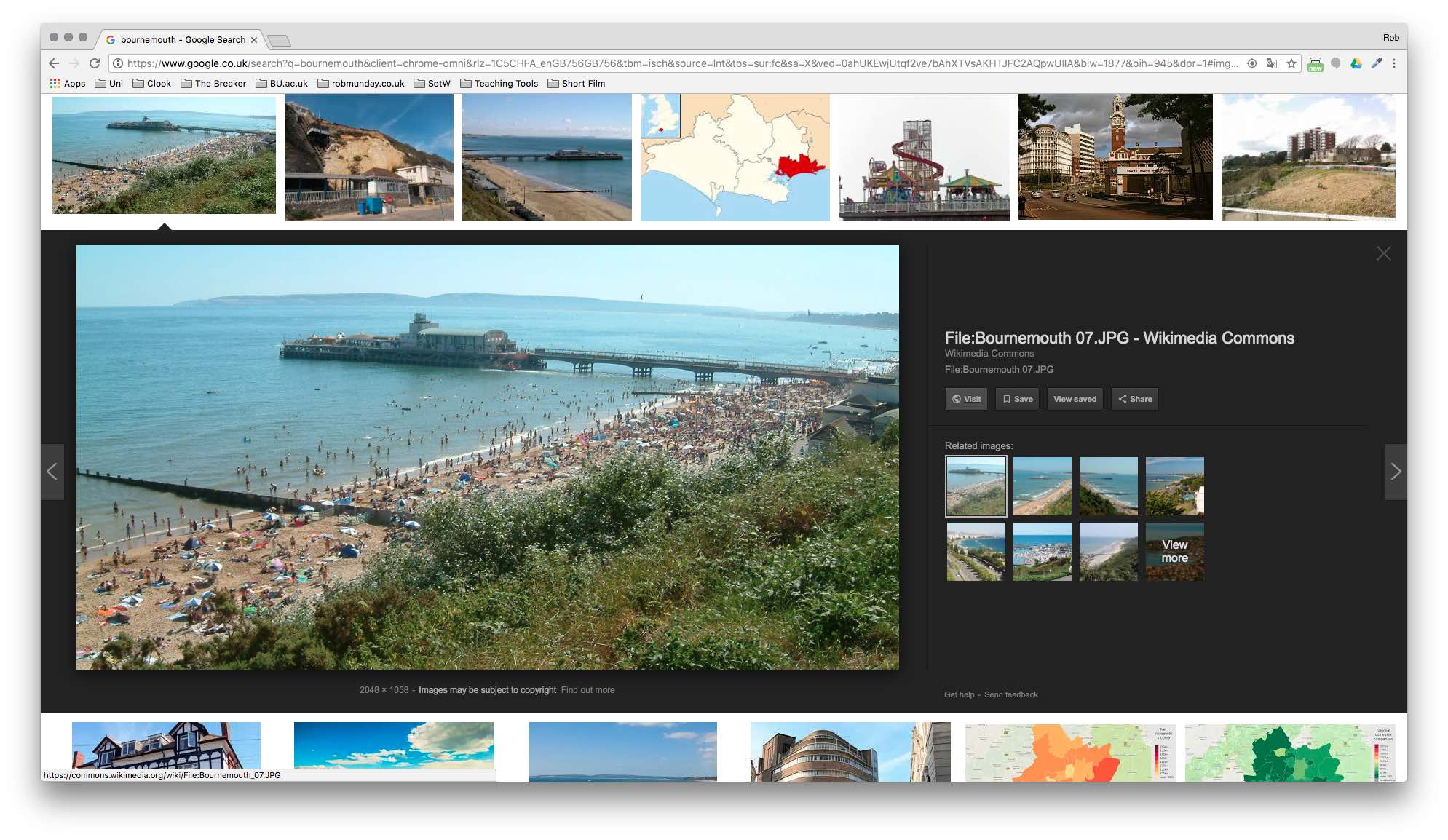Click the View saved button
The width and height of the screenshot is (1448, 840).
1074,398
